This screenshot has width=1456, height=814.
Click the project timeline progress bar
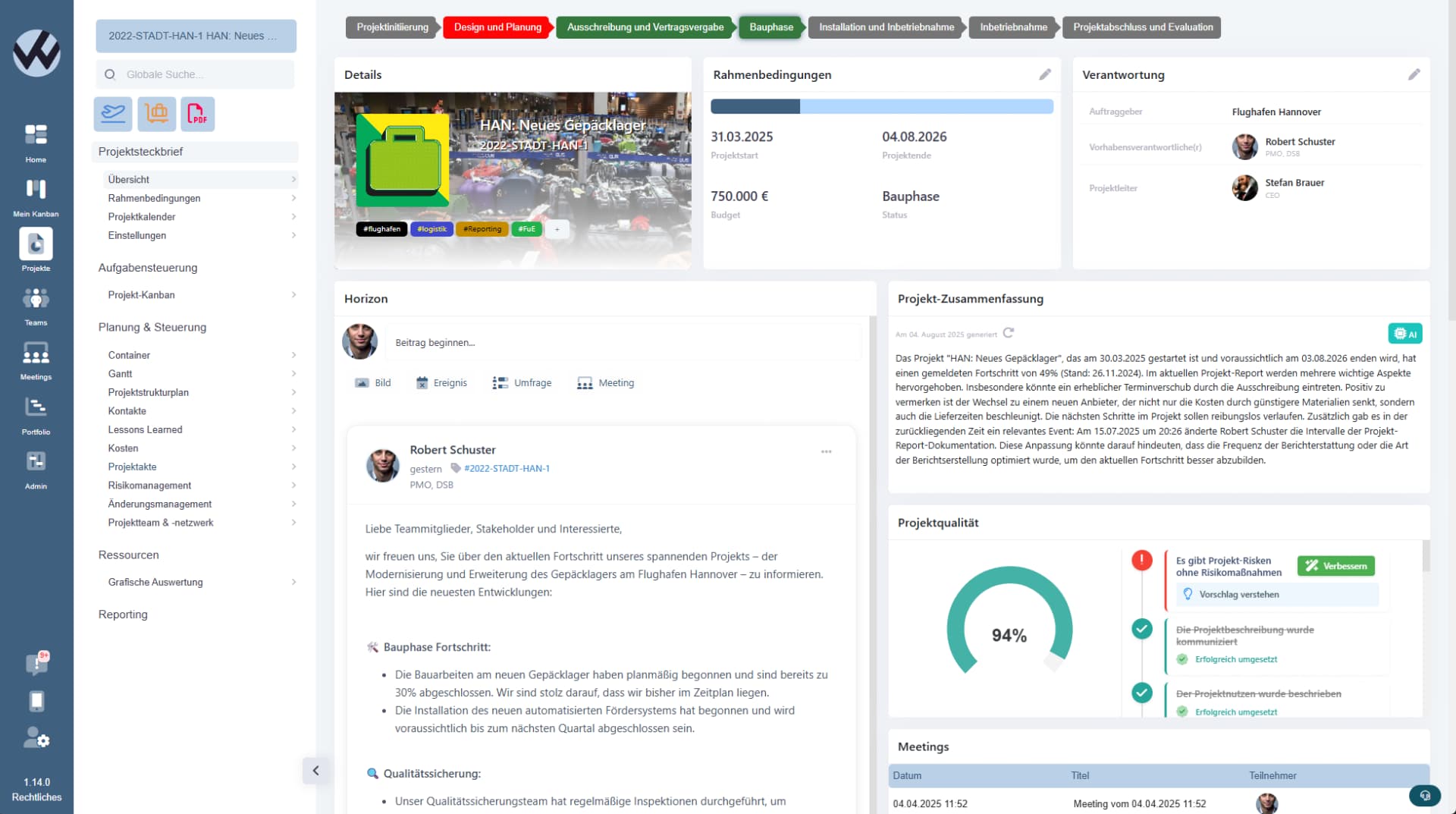coord(881,106)
